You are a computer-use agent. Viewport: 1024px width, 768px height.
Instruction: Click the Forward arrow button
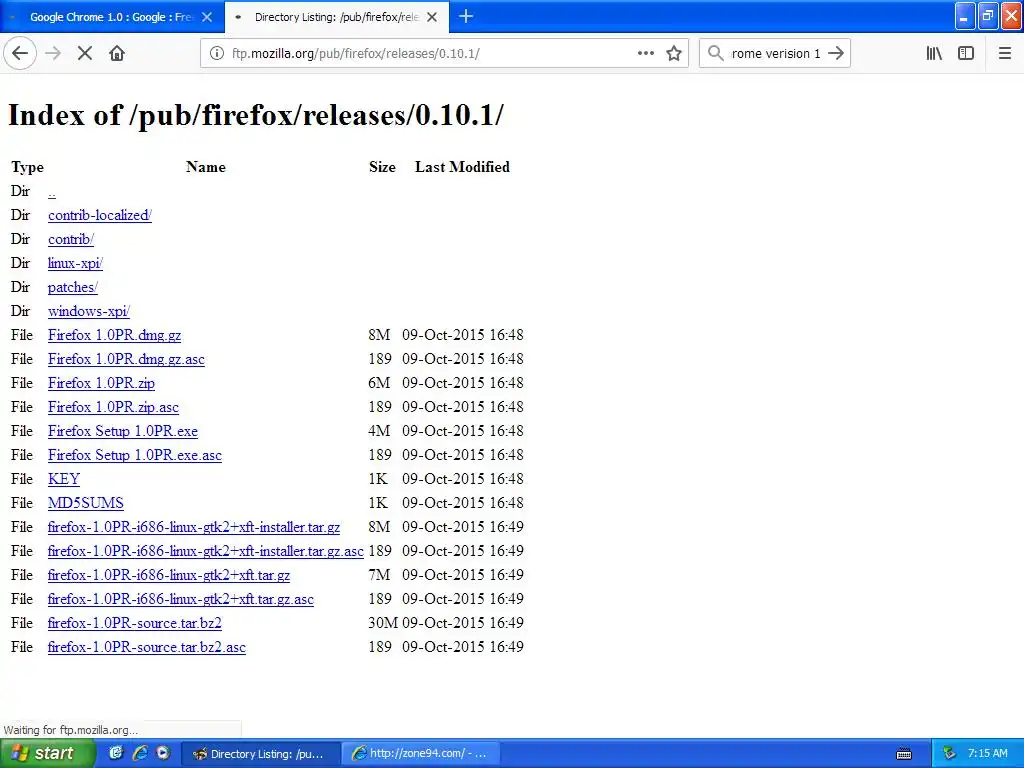coord(53,54)
